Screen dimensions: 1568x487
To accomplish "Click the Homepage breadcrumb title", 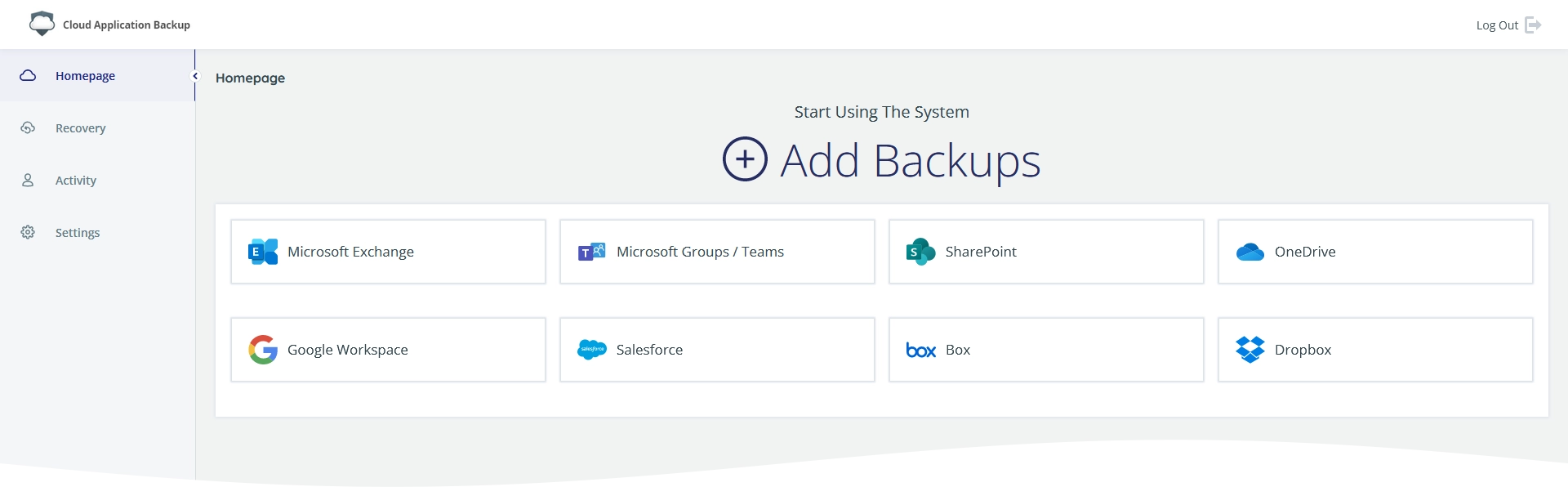I will pos(250,78).
